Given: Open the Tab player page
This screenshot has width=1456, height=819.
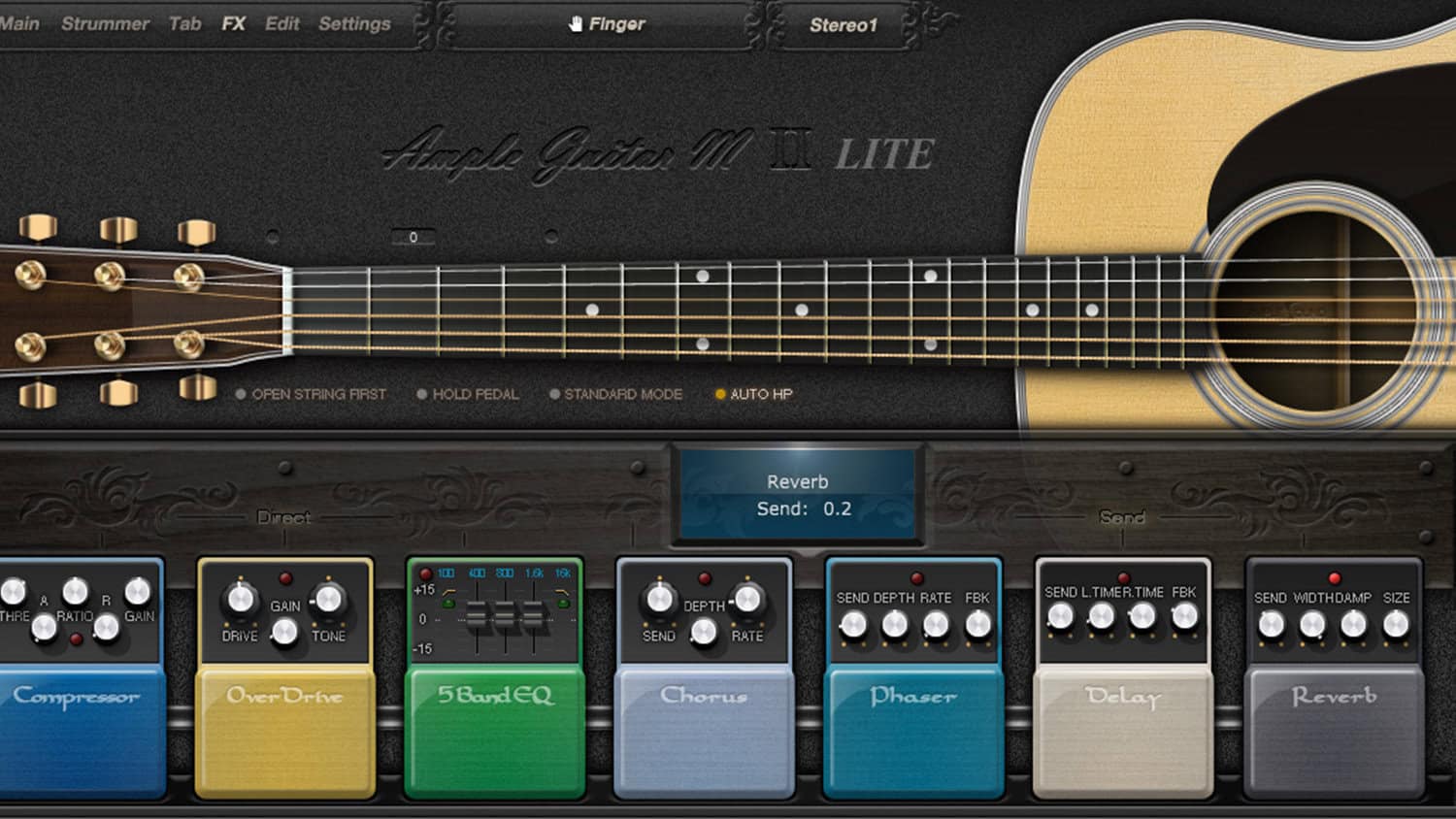Looking at the screenshot, I should (184, 23).
